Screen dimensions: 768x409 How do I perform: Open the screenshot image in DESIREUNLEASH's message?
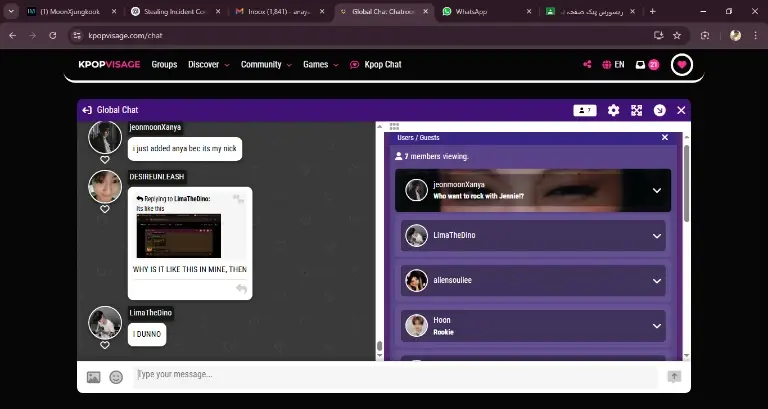click(179, 236)
